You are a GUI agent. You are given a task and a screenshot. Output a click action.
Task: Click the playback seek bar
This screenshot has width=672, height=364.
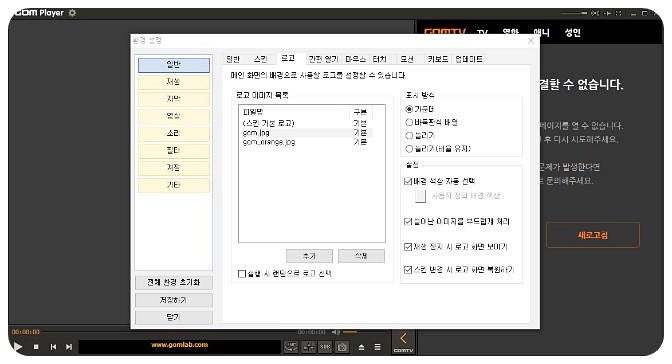pyautogui.click(x=169, y=332)
